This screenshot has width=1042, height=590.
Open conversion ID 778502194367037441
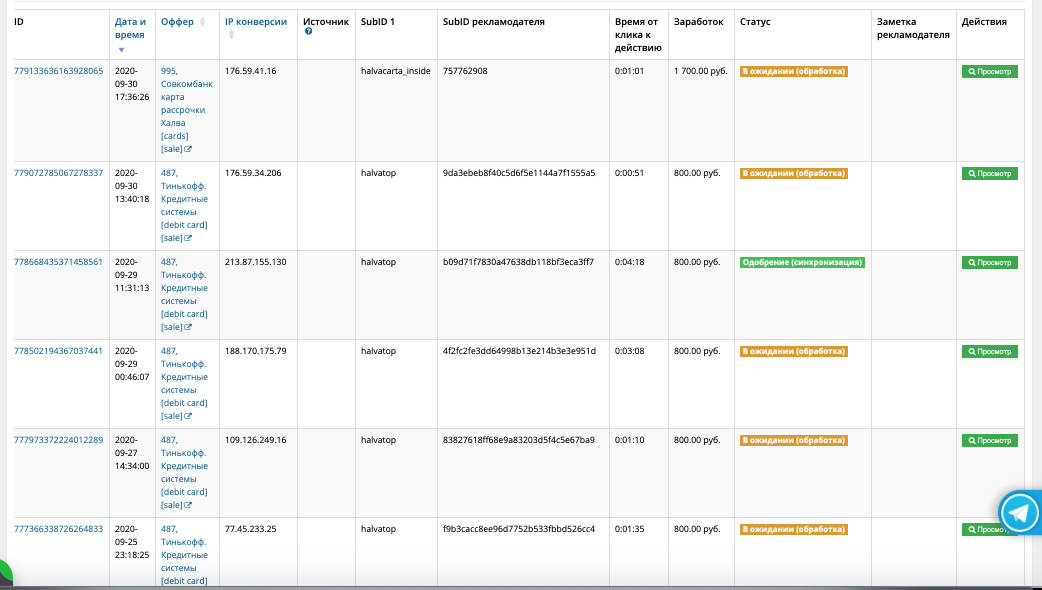(x=58, y=351)
